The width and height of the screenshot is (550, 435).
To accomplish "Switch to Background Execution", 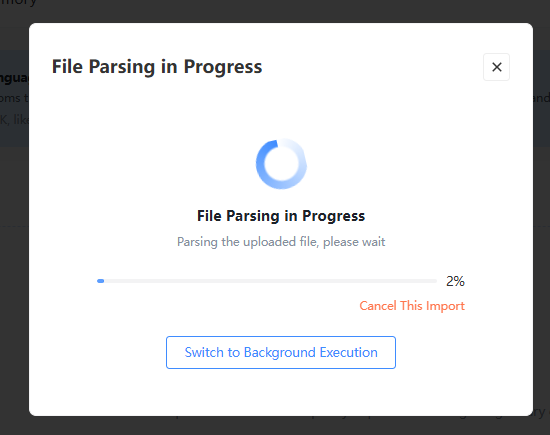I will coord(281,352).
